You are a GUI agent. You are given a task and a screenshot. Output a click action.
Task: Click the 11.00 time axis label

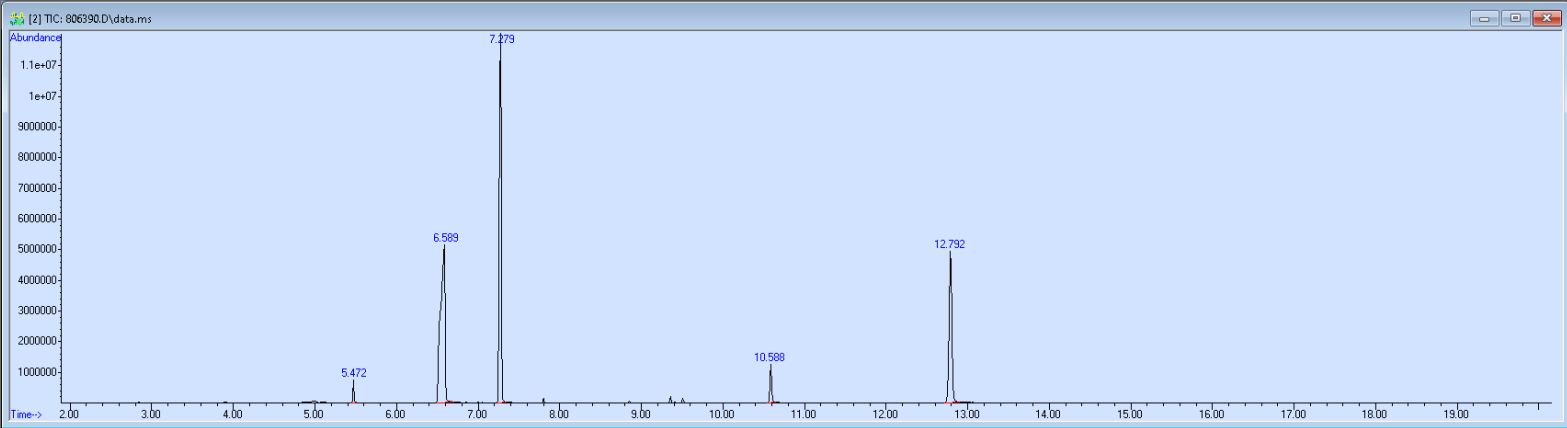click(x=804, y=414)
